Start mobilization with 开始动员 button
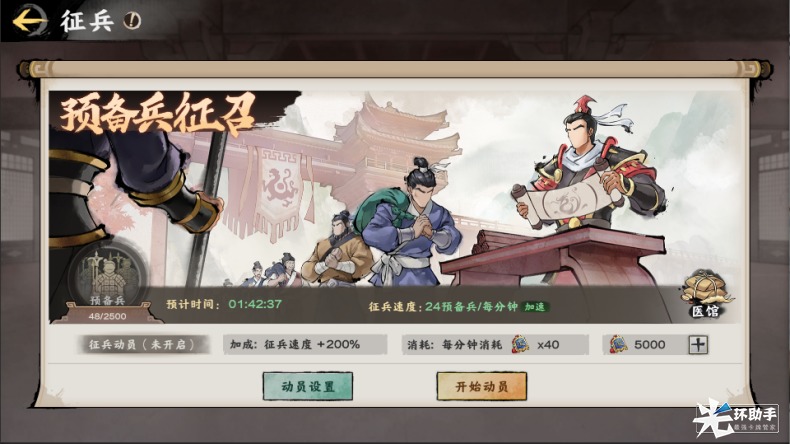Screen dimensions: 790x444 point(482,387)
